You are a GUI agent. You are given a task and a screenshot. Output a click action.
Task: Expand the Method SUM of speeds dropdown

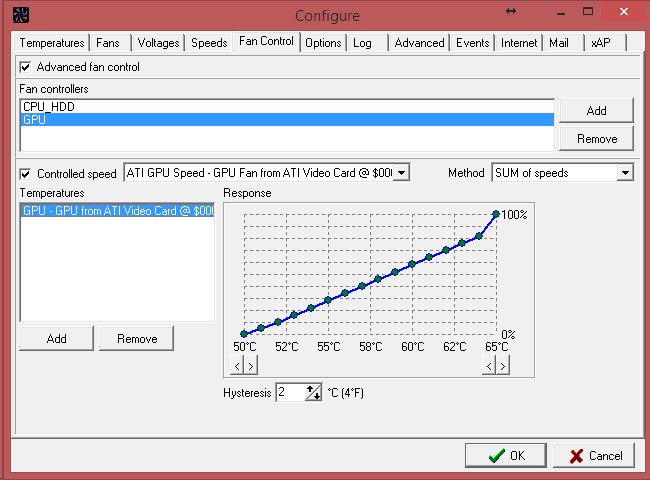[x=625, y=173]
